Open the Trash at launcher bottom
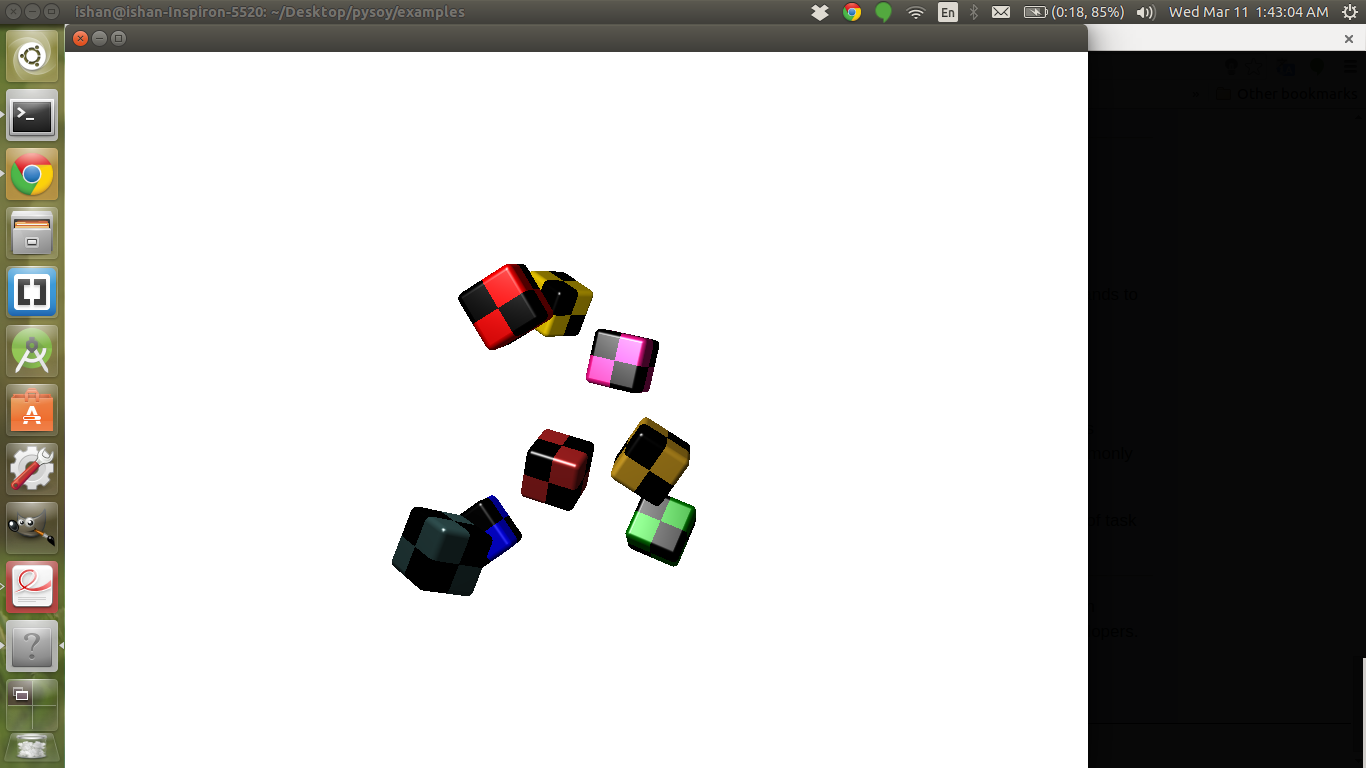 (32, 750)
